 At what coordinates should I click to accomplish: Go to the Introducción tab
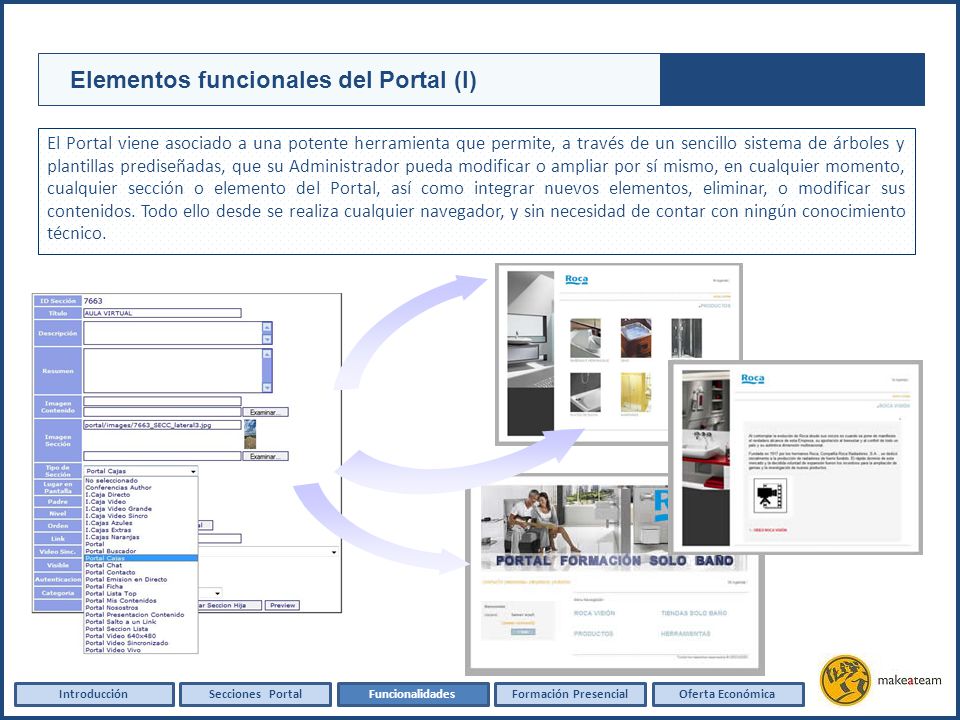tap(94, 694)
